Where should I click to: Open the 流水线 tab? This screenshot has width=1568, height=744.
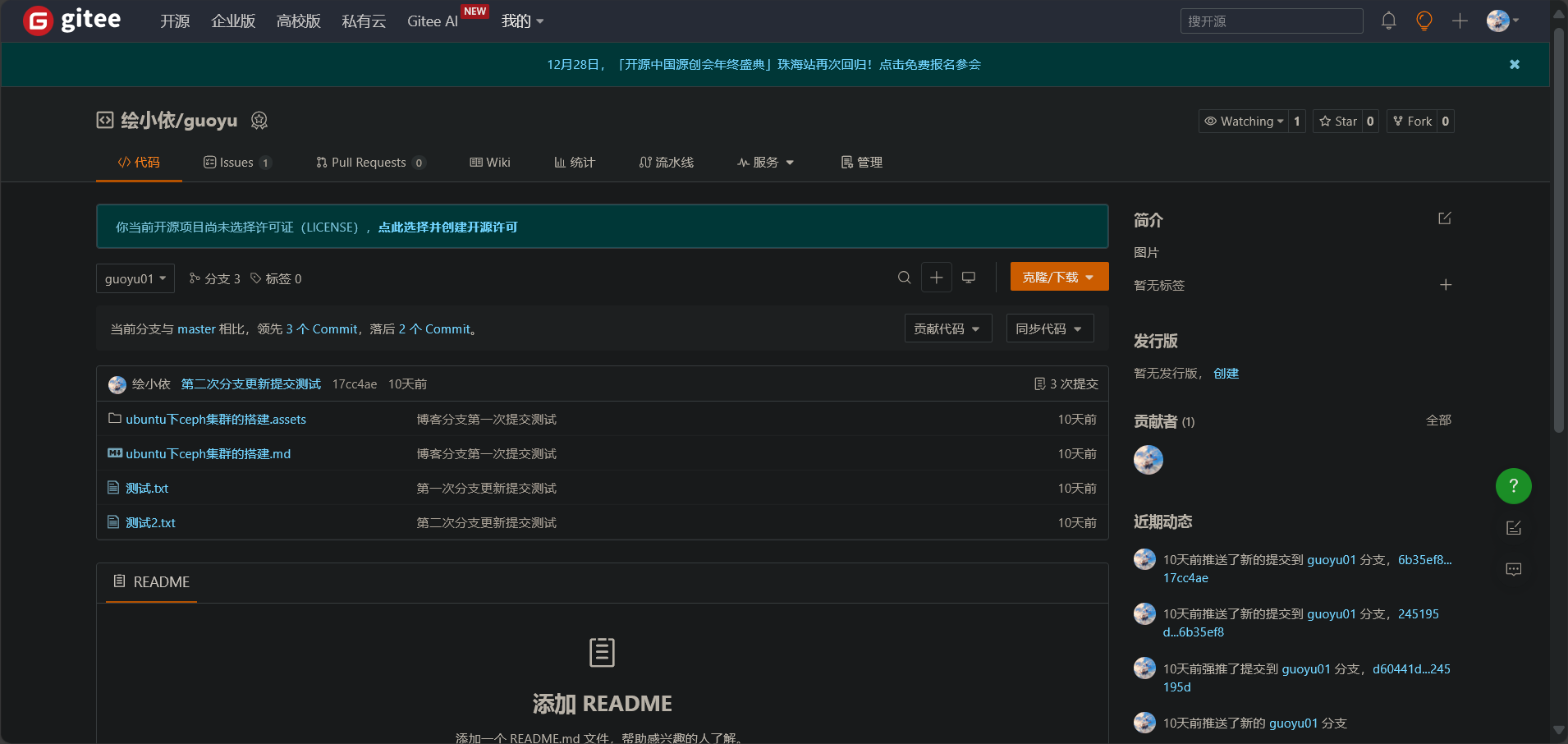667,163
